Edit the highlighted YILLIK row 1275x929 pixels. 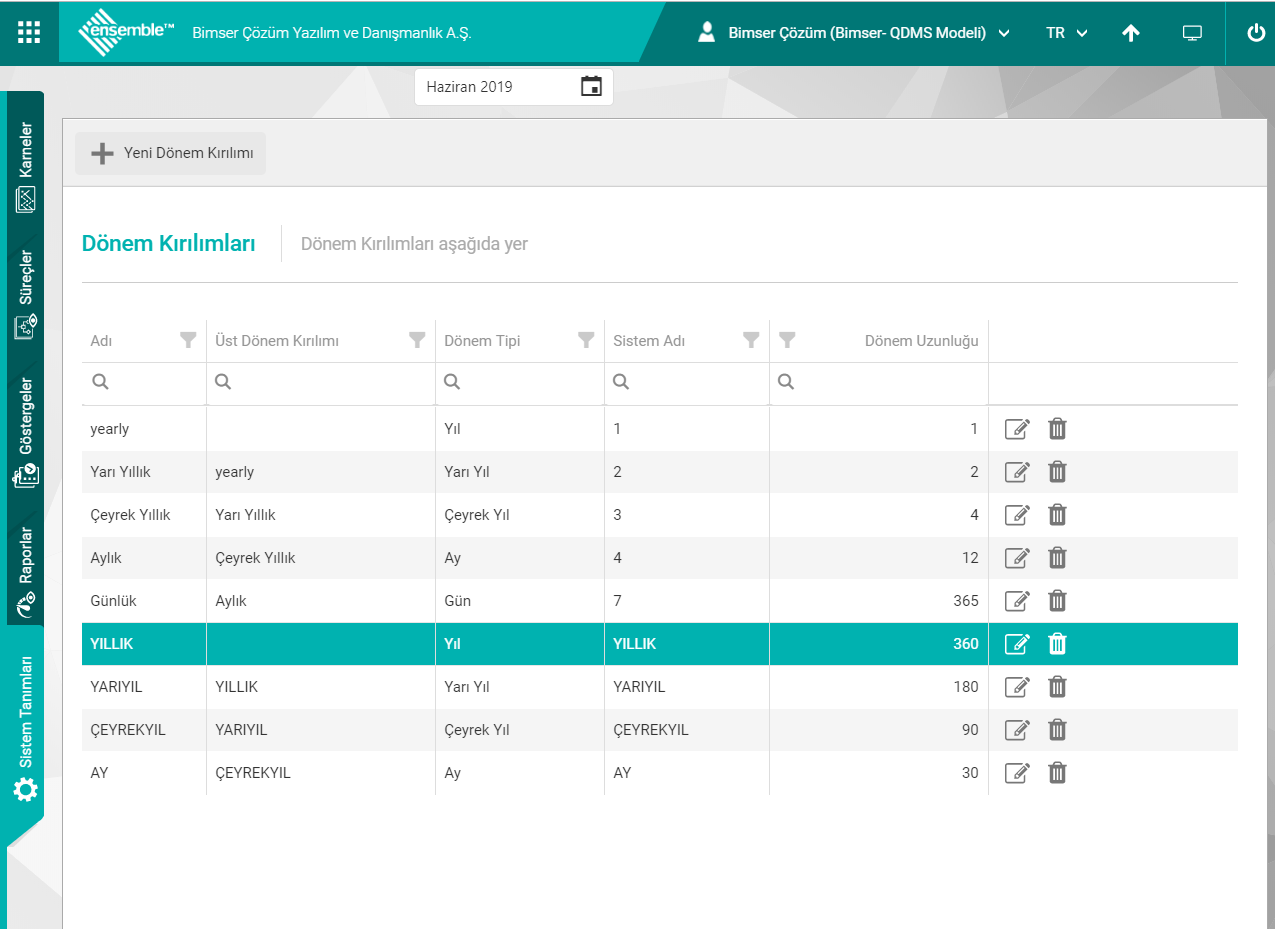1016,644
